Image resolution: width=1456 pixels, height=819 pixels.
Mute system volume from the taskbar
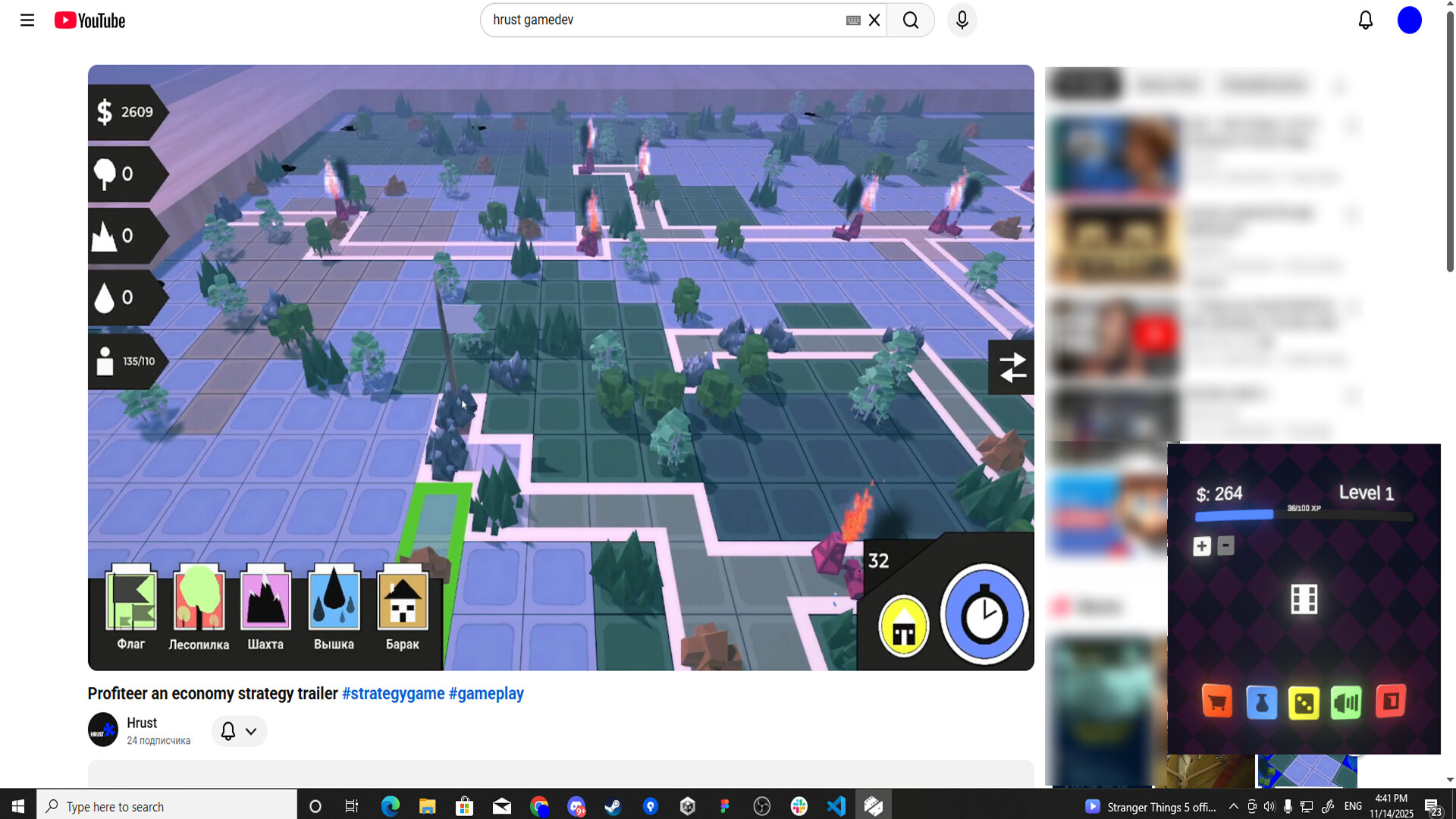1270,806
